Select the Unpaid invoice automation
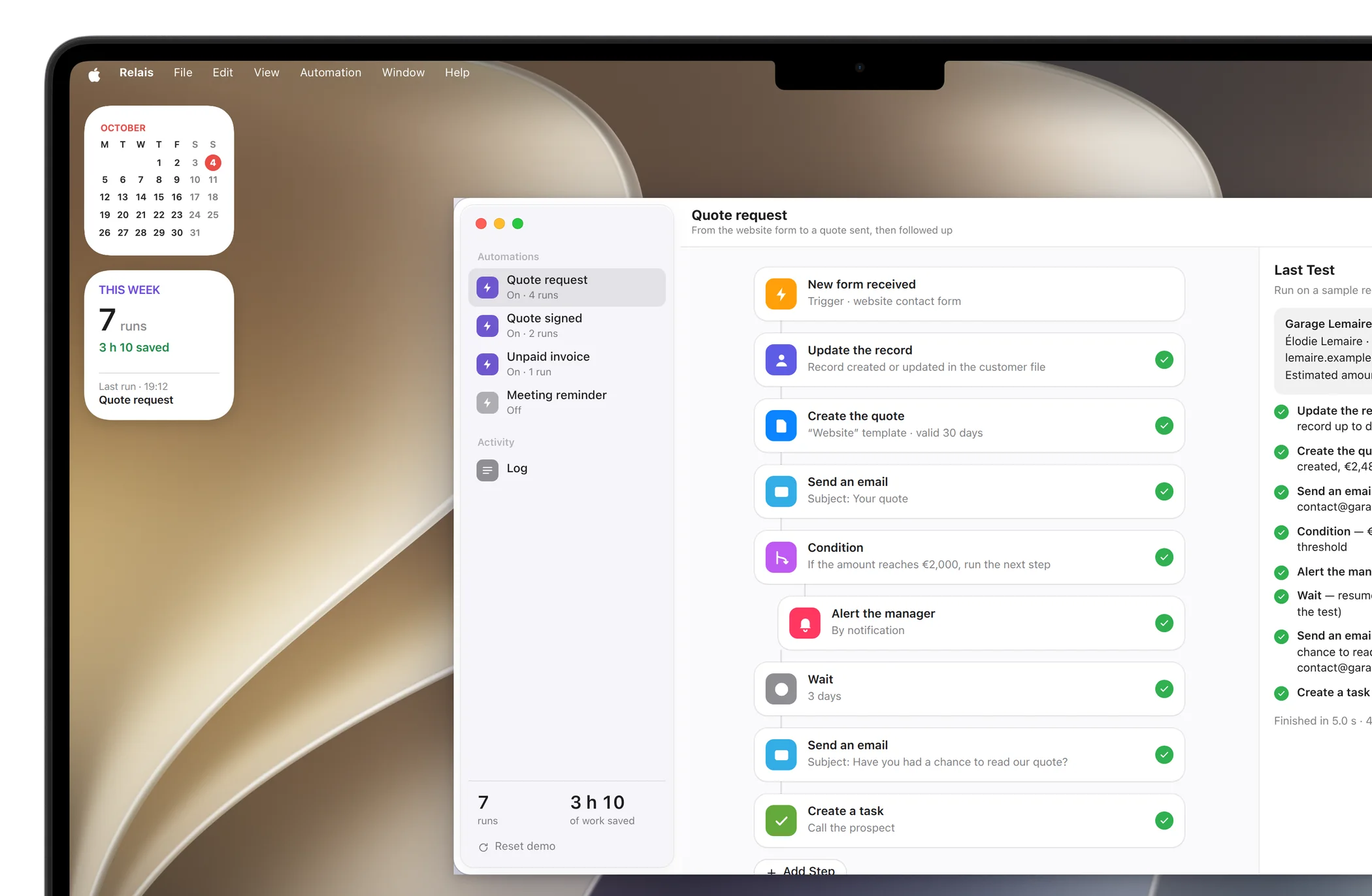Viewport: 1372px width, 896px height. [x=567, y=364]
